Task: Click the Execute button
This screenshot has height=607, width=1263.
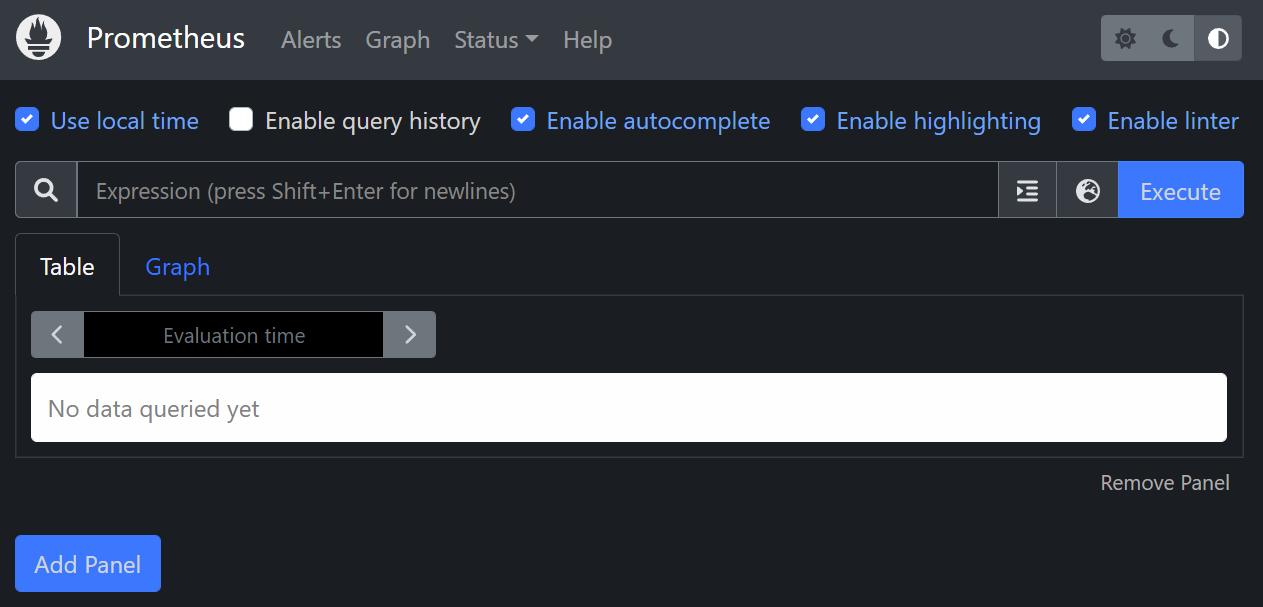Action: 1181,189
